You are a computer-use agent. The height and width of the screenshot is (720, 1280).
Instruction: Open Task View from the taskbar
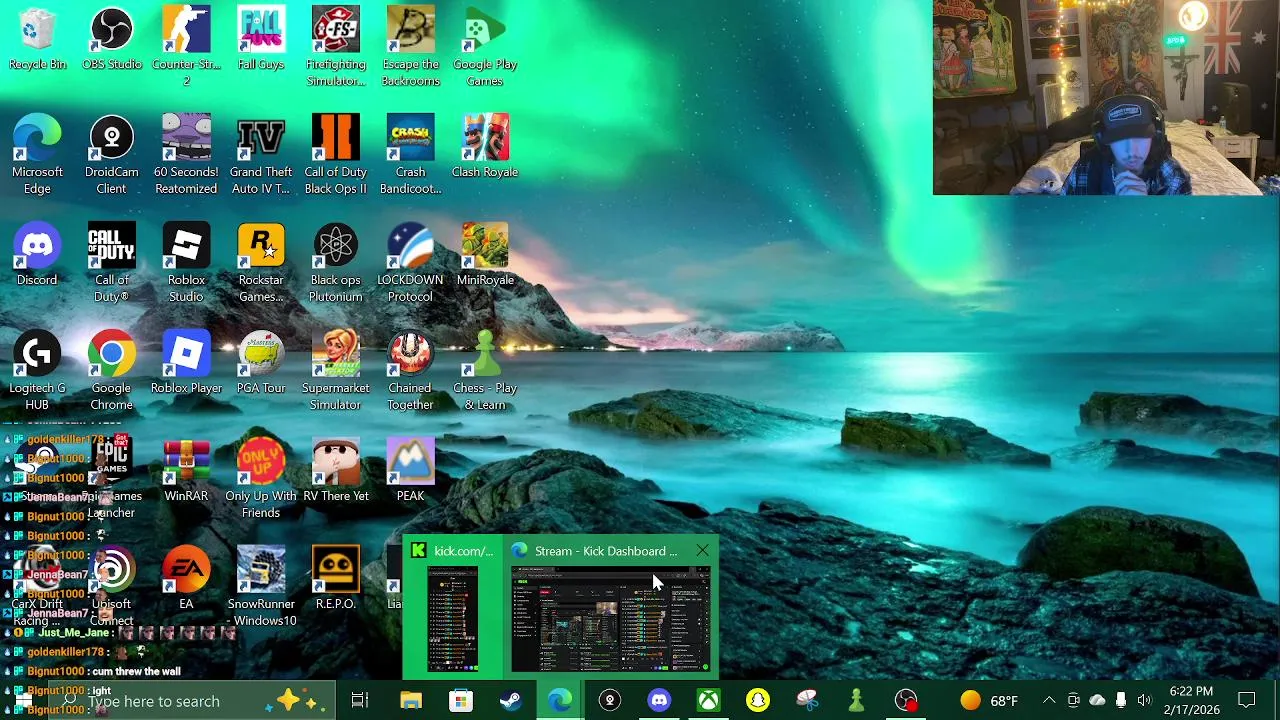point(360,701)
